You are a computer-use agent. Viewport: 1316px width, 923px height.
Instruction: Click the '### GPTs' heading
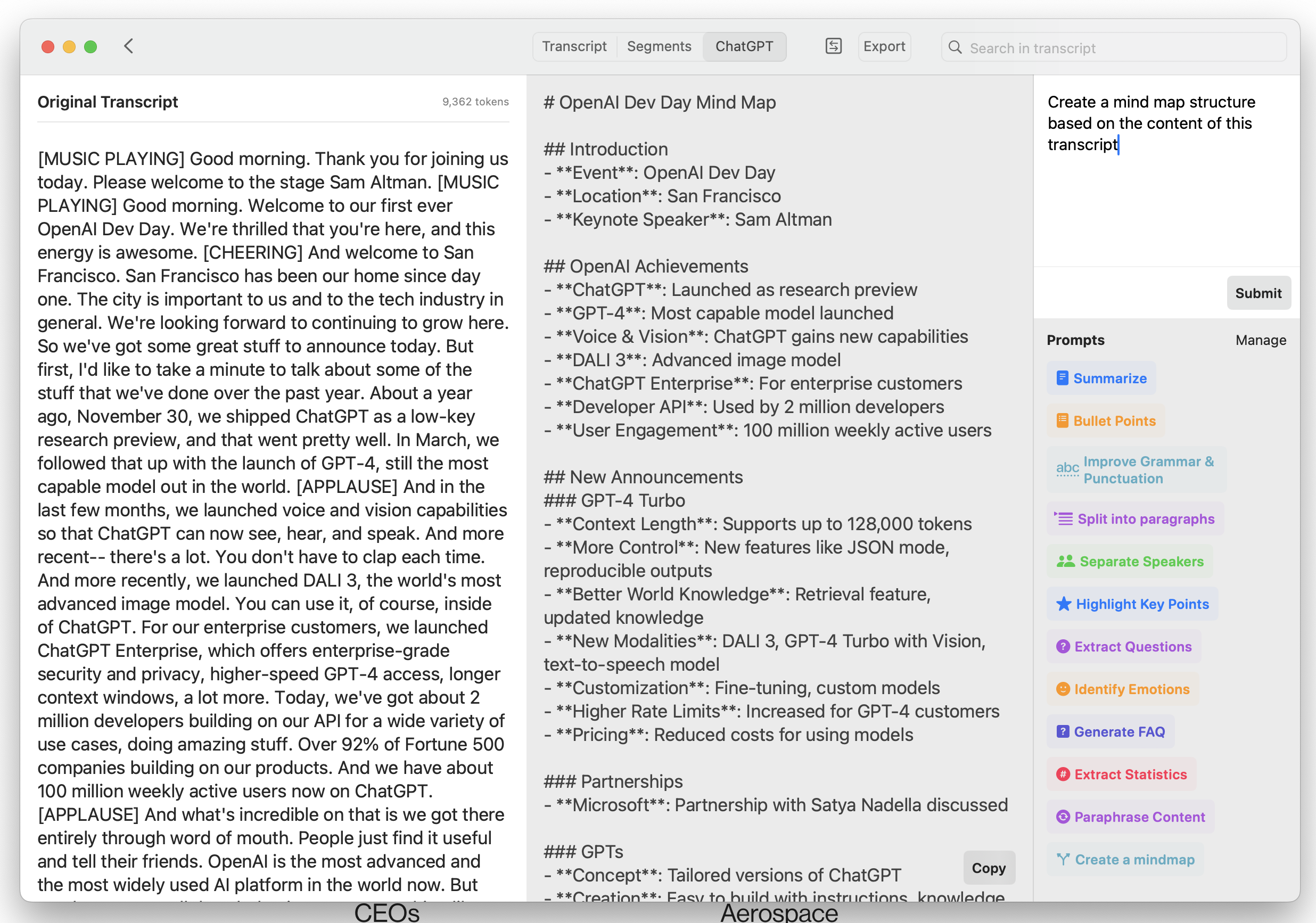point(583,851)
